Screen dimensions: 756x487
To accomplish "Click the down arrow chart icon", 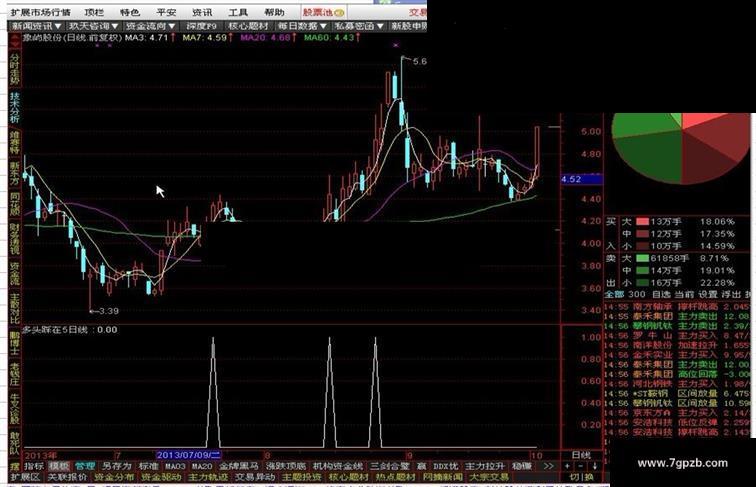I will pyautogui.click(x=594, y=466).
